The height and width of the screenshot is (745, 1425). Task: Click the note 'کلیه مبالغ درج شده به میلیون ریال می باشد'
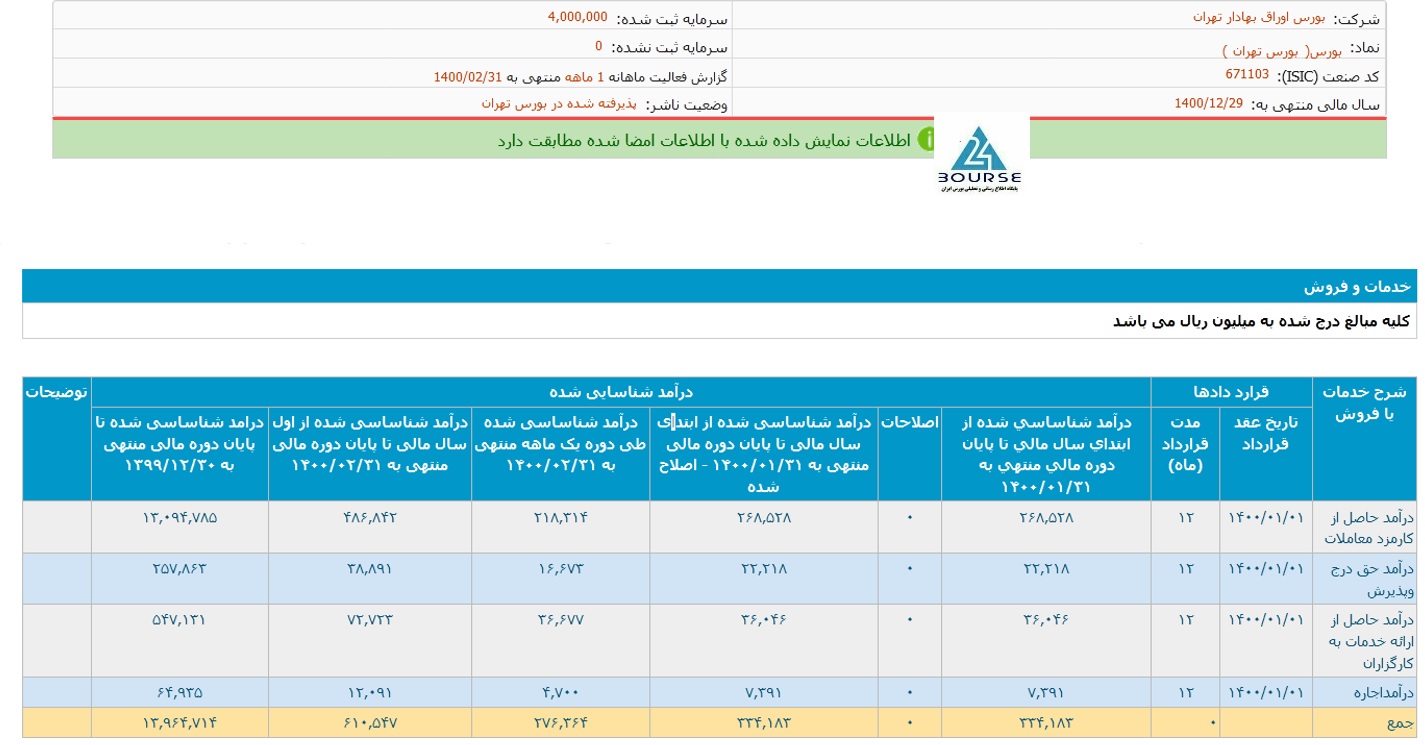[1261, 321]
